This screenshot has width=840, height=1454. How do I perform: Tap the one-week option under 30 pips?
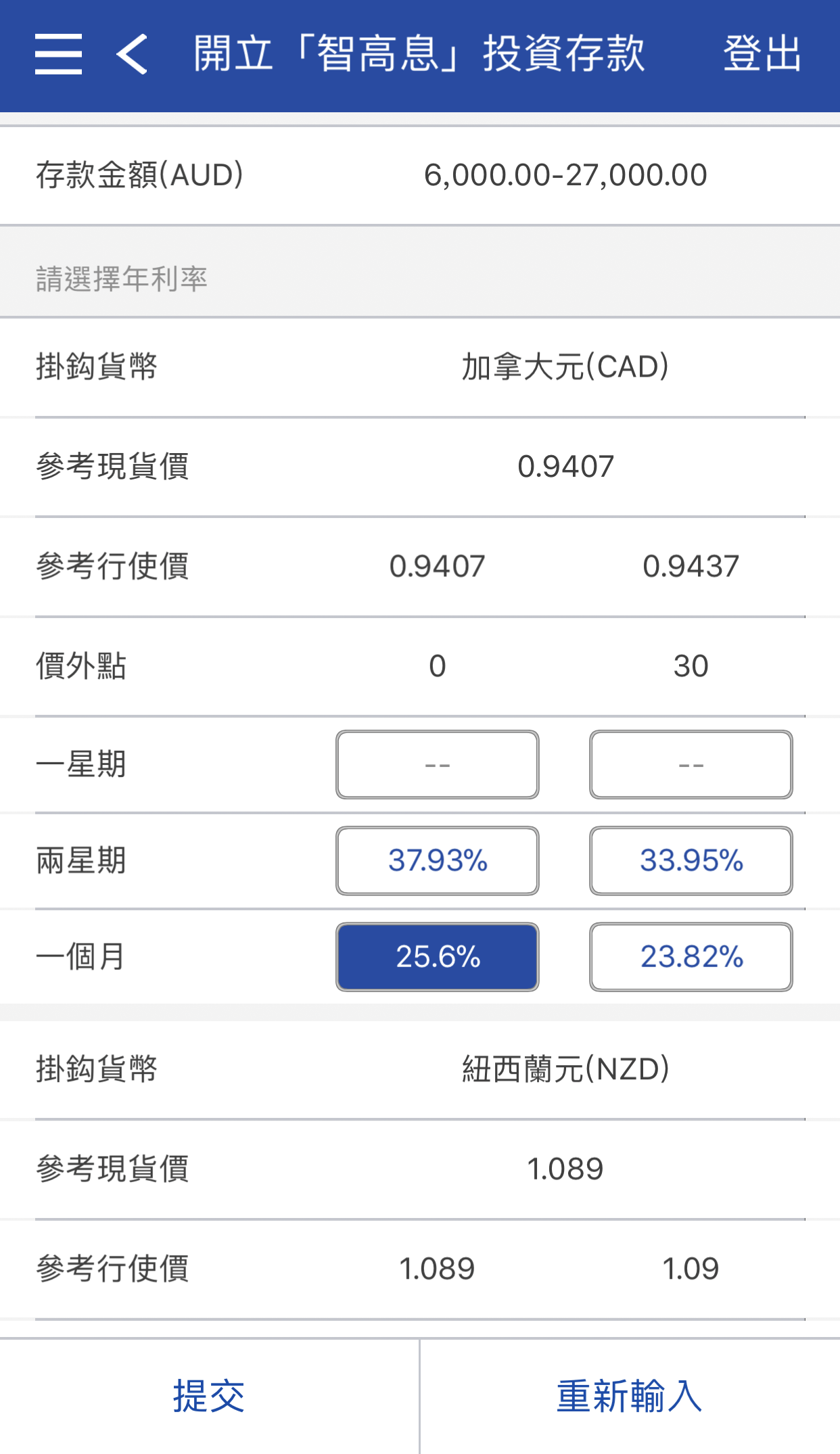coord(691,765)
